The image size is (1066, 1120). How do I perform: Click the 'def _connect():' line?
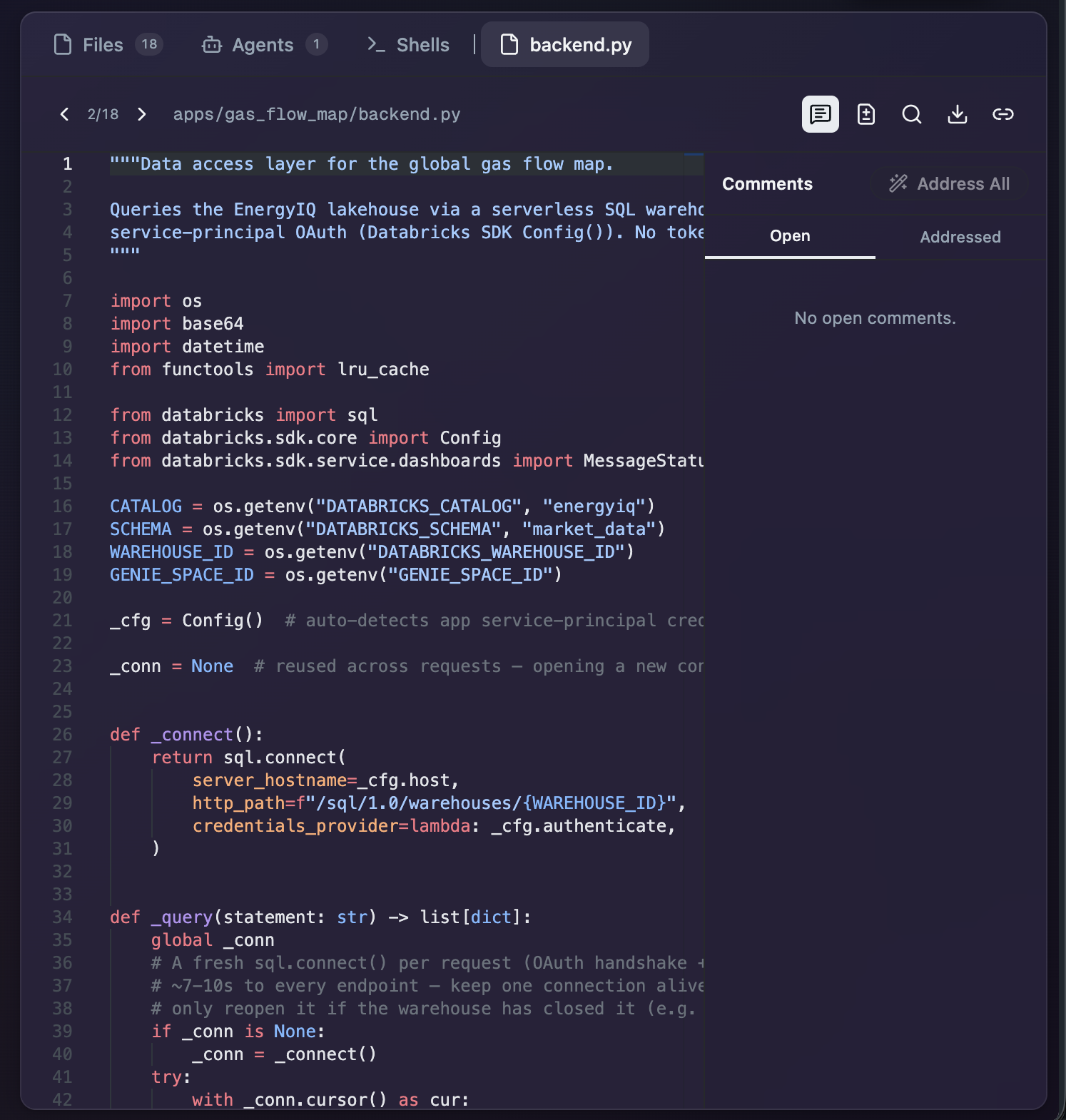(186, 735)
